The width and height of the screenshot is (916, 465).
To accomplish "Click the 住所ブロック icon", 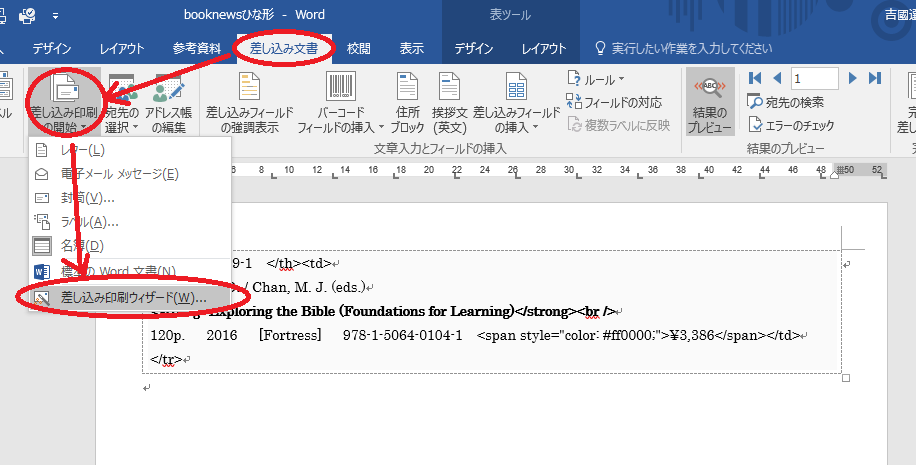I will pos(407,105).
